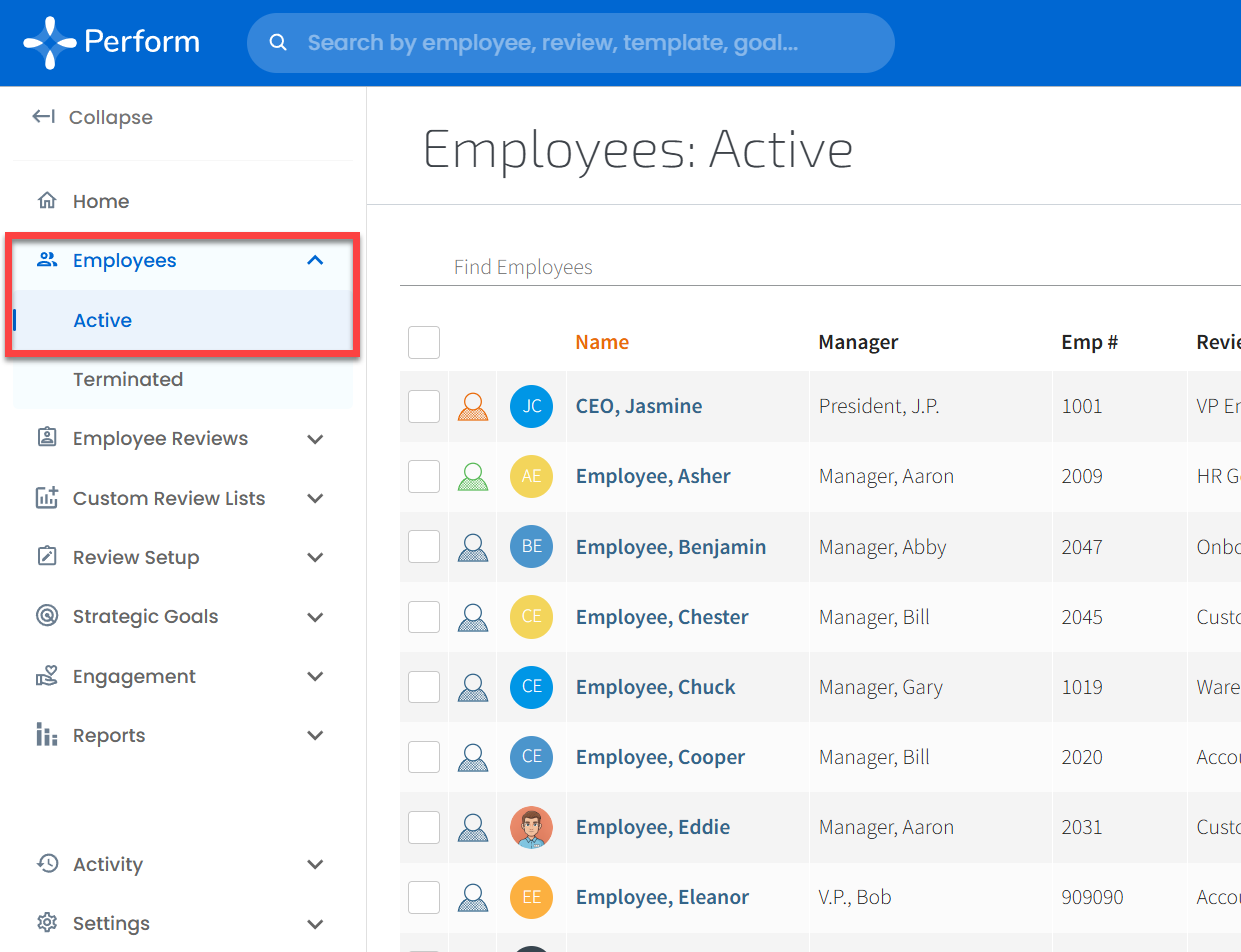Click the Find Employees input field

[820, 267]
